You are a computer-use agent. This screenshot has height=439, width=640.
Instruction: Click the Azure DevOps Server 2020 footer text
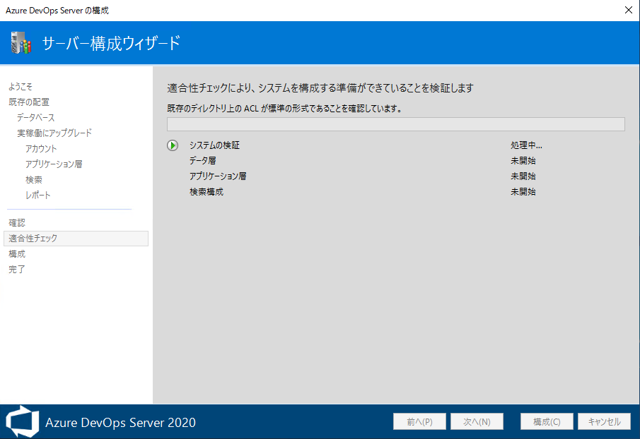pyautogui.click(x=120, y=422)
